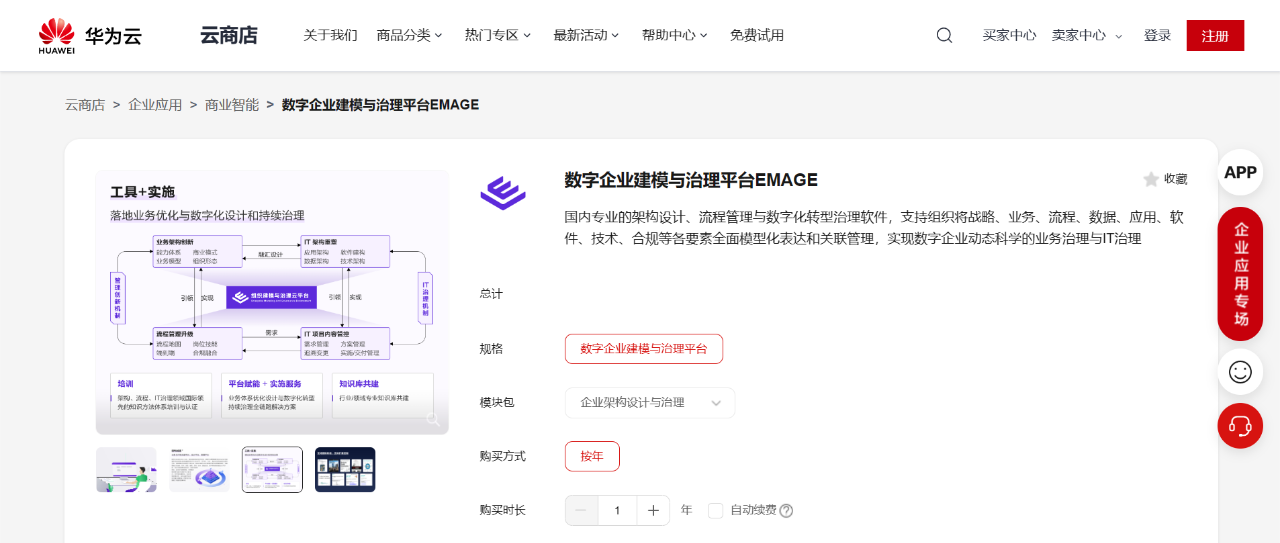Expand the 最新活动 menu
The width and height of the screenshot is (1280, 543).
point(586,35)
